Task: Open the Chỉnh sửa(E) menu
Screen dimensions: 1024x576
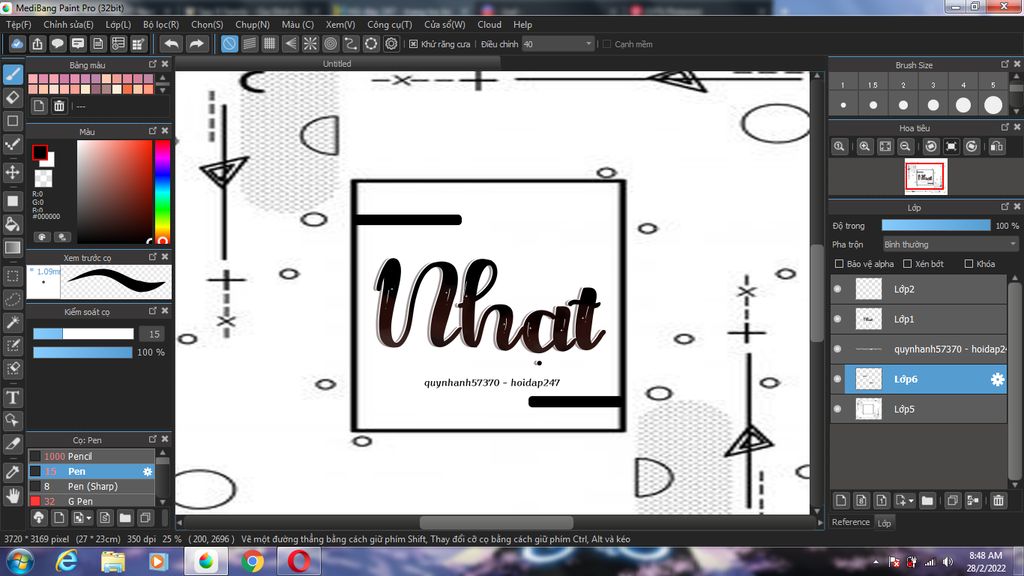Action: (x=68, y=24)
